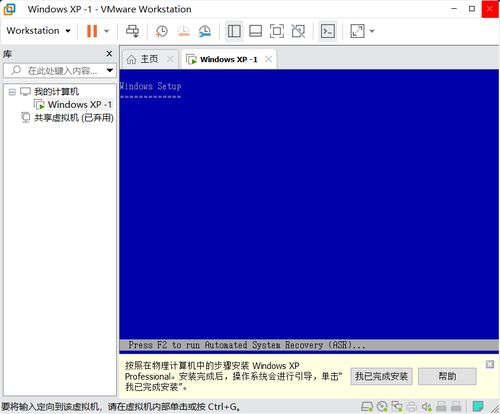Toggle the sound device status icon
500x414 pixels.
[426, 406]
